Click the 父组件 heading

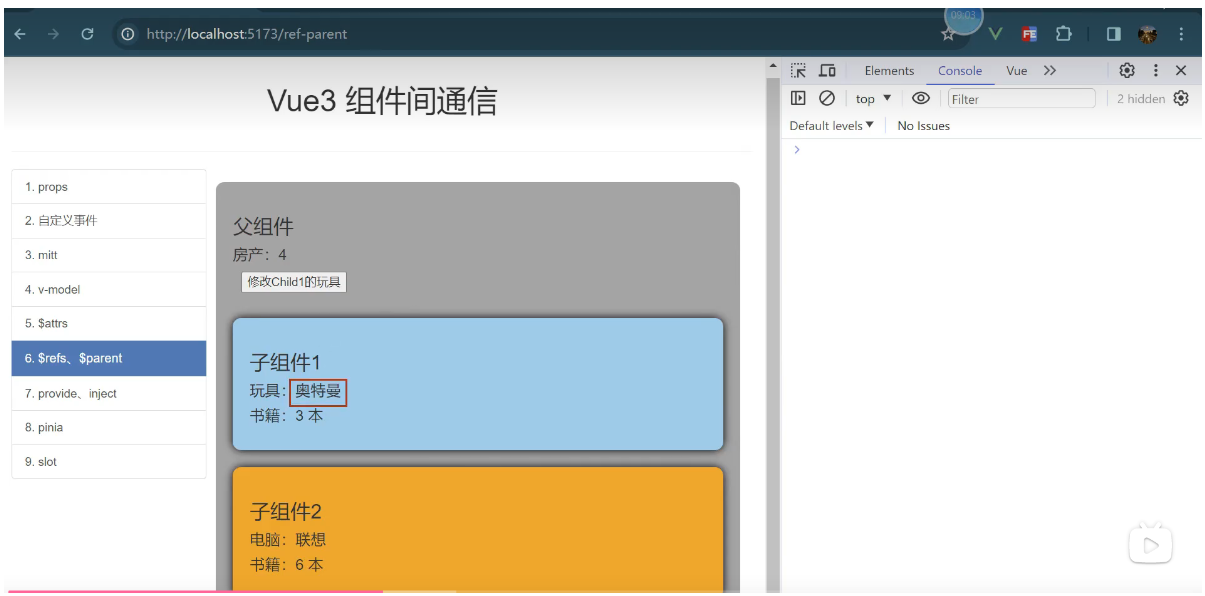pos(263,227)
